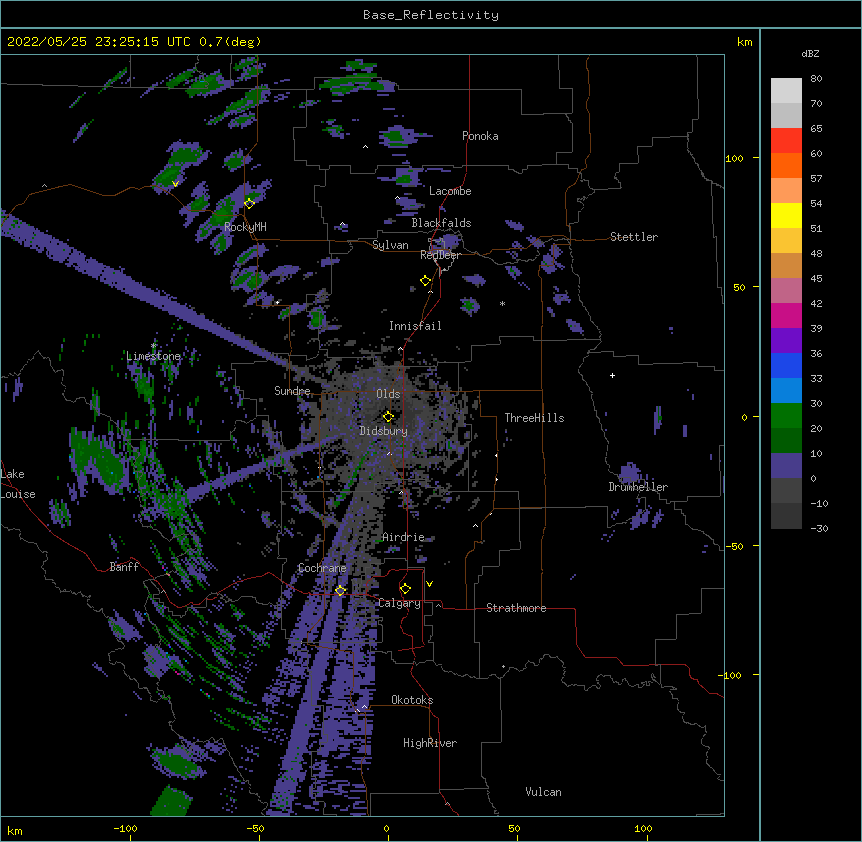The height and width of the screenshot is (842, 862).
Task: Click the 80 value atop the dBZ legend
Action: (816, 79)
